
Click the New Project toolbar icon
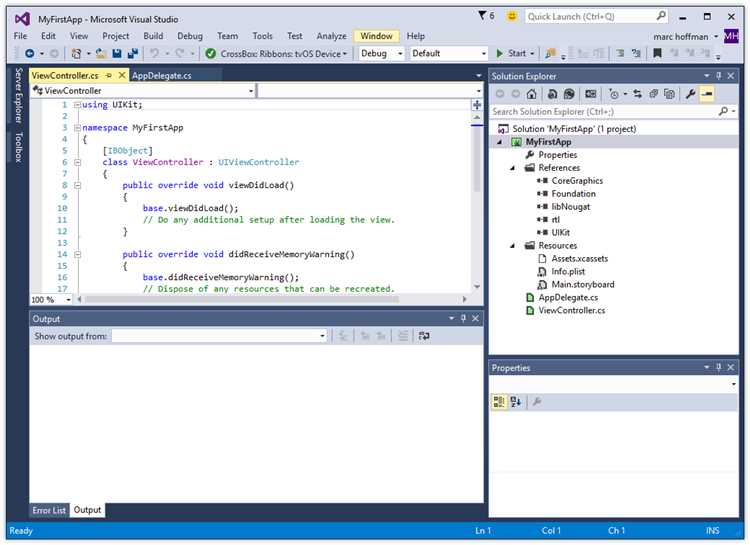tap(76, 54)
